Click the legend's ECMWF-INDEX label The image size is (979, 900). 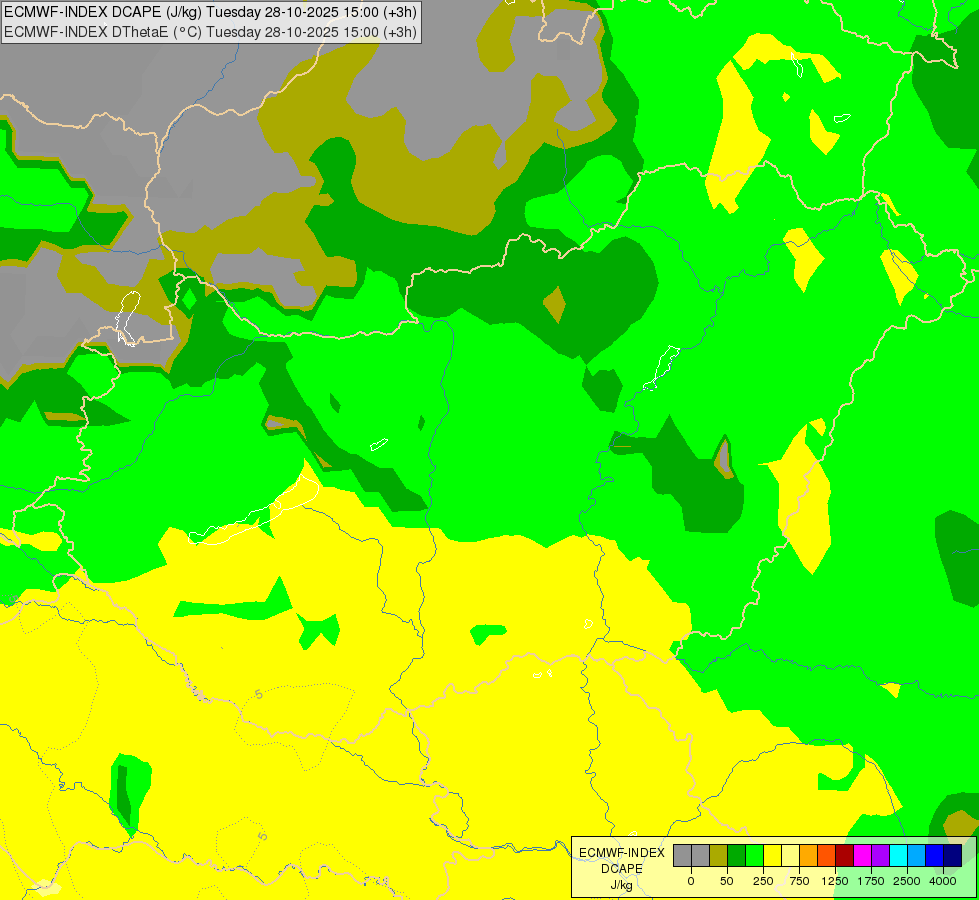tap(622, 853)
